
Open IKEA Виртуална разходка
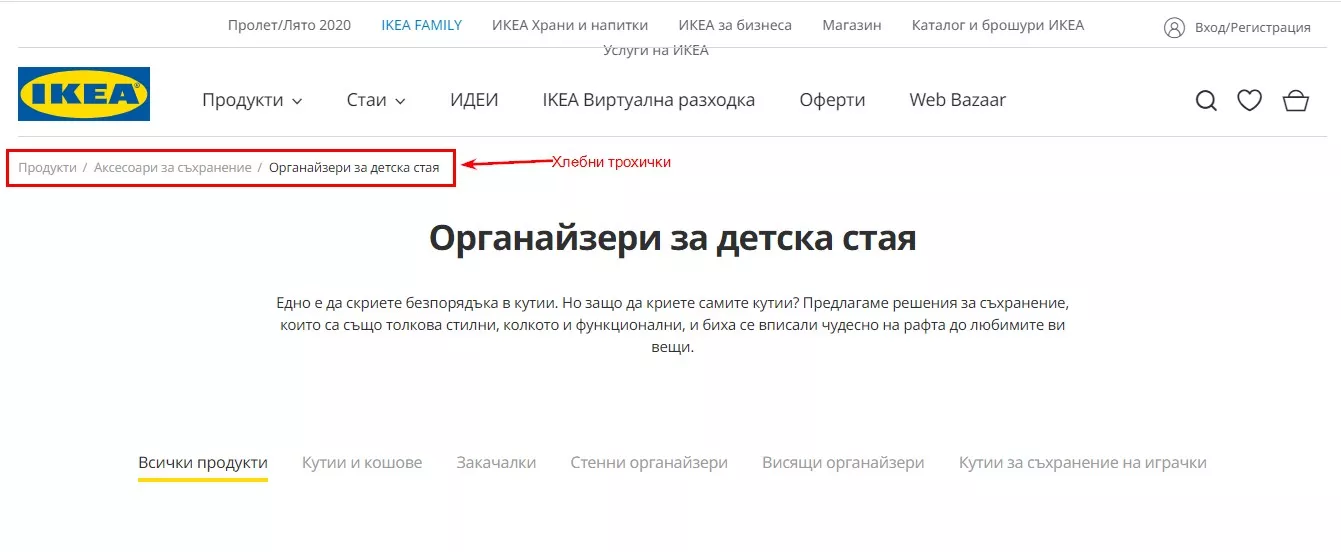(x=649, y=100)
